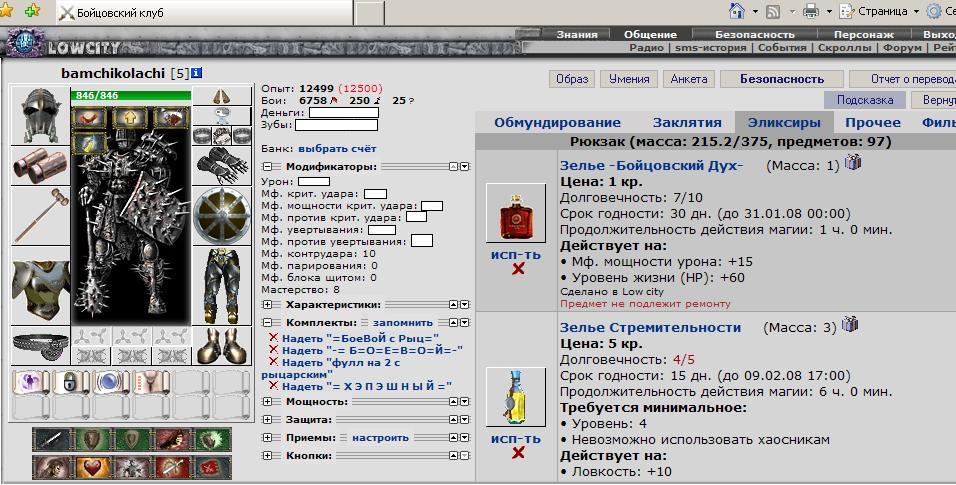Open the Безопасность top menu
956x485 pixels.
(755, 34)
